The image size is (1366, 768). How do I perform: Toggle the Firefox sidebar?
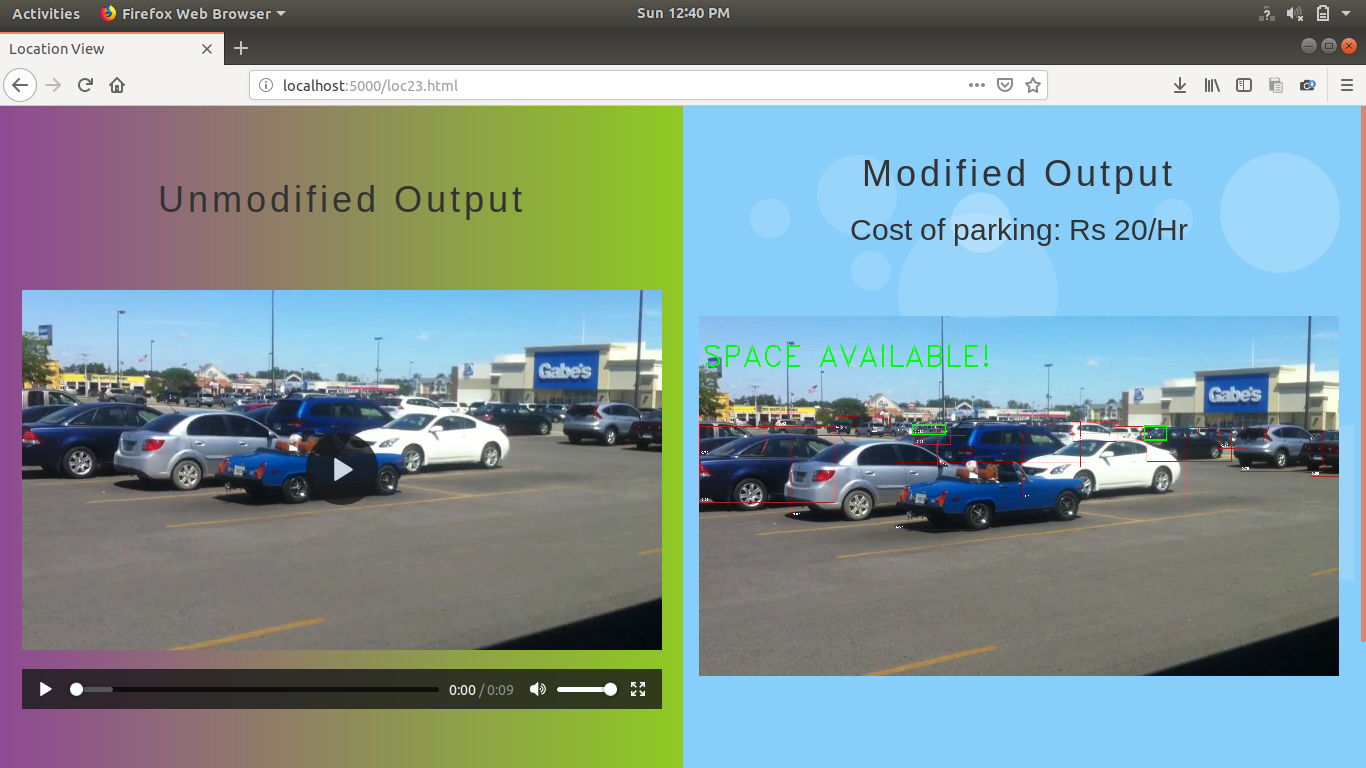[x=1244, y=85]
